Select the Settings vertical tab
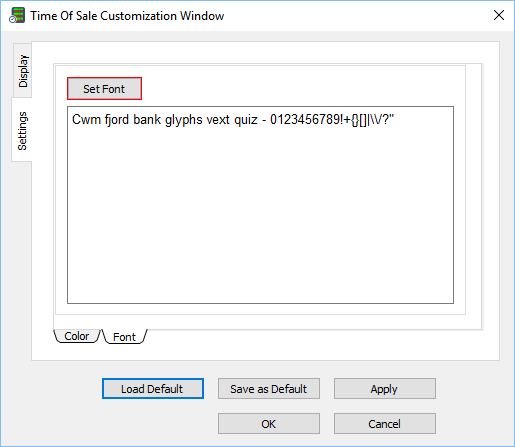The width and height of the screenshot is (515, 447). 22,130
